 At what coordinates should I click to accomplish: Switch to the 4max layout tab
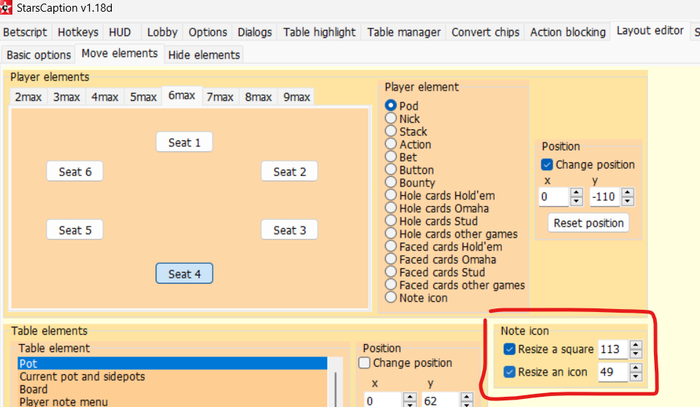pyautogui.click(x=104, y=97)
